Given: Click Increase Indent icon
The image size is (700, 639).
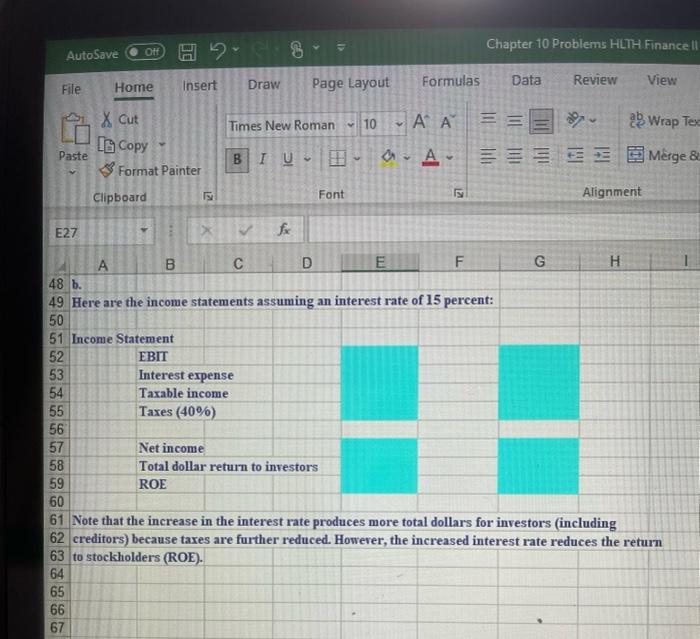Looking at the screenshot, I should click(602, 155).
